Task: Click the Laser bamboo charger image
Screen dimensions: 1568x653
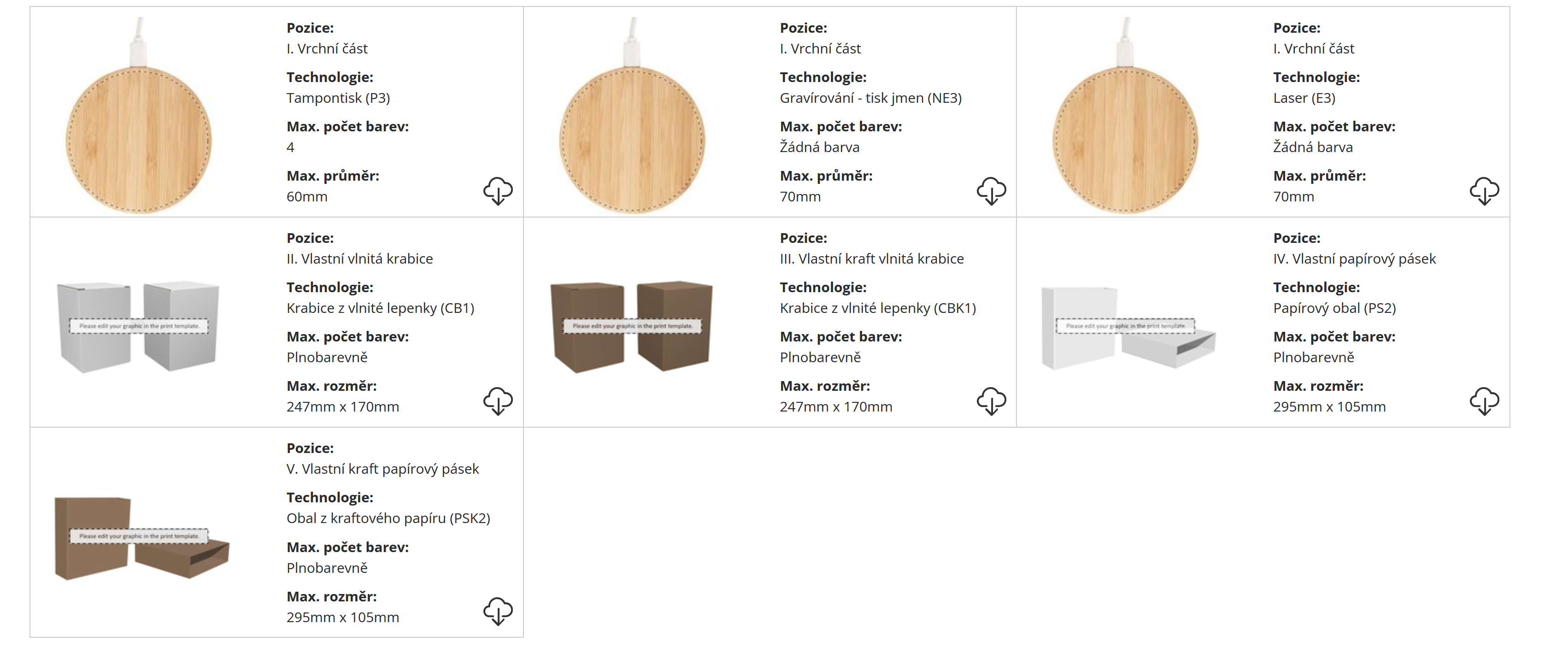Action: coord(1125,139)
